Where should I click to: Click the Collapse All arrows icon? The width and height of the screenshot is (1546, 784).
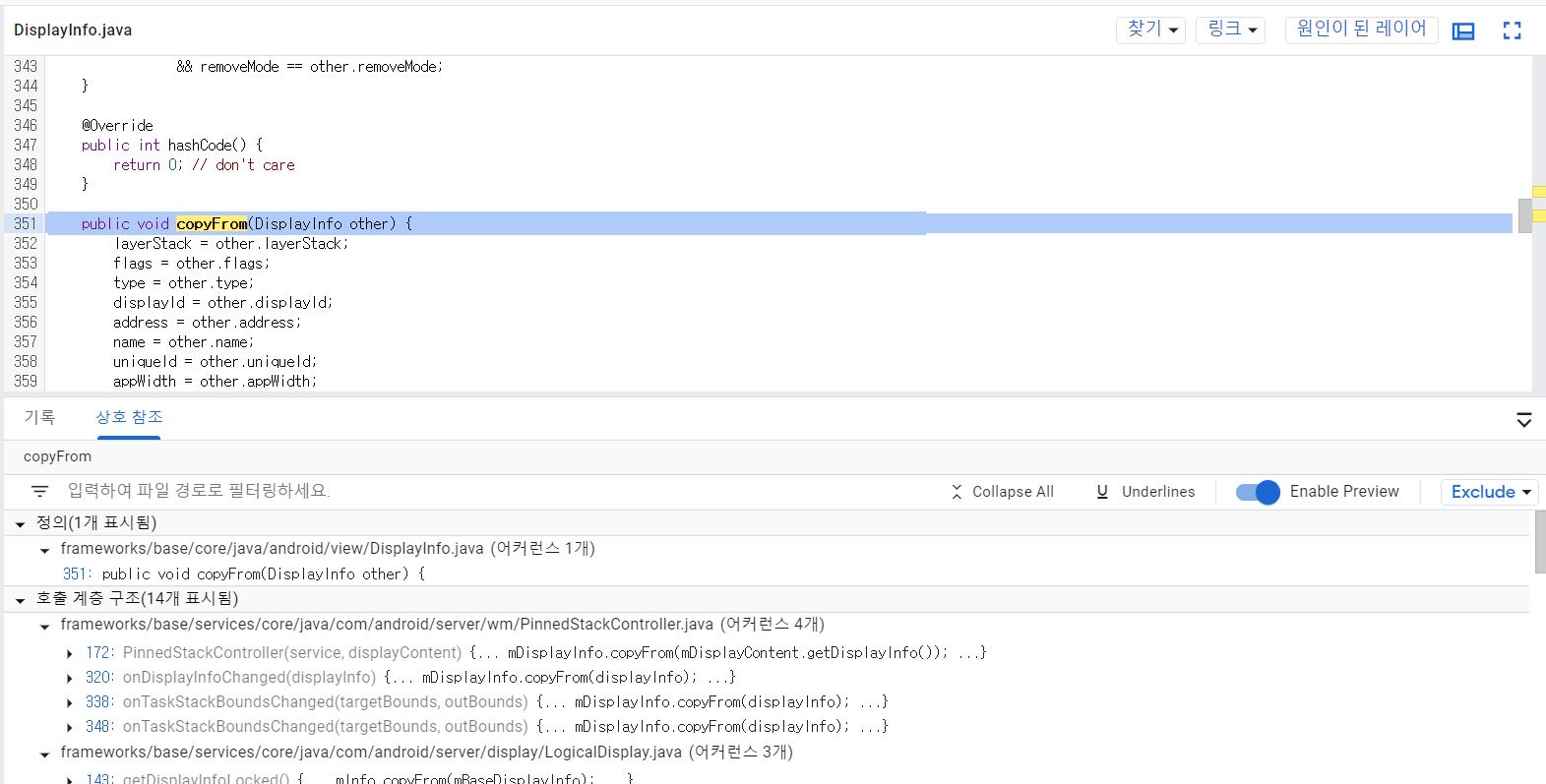click(x=957, y=492)
